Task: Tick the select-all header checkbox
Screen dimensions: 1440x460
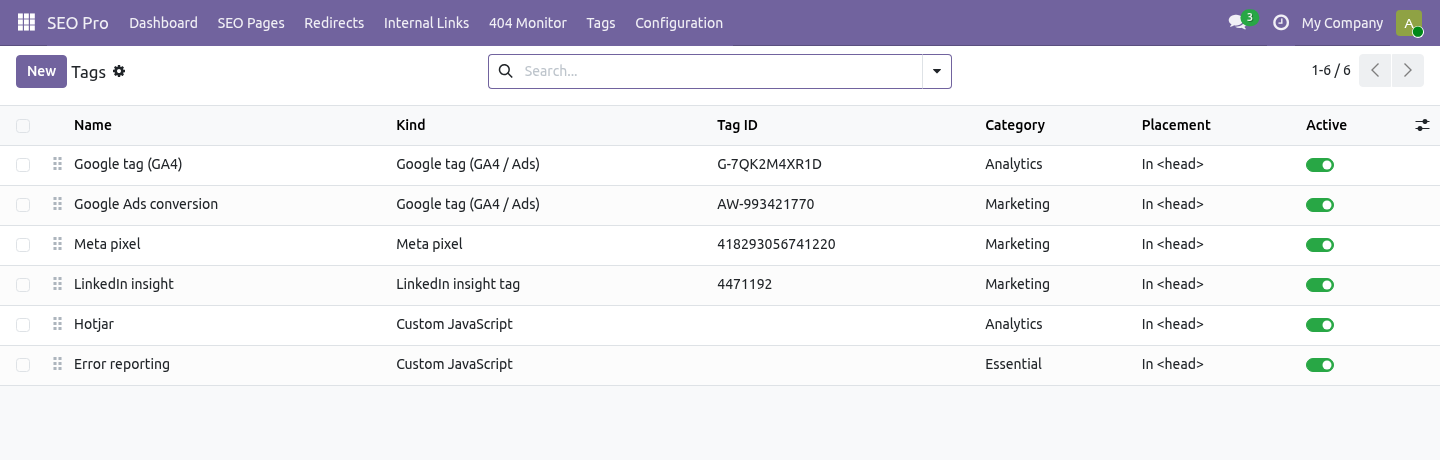Action: click(x=23, y=126)
